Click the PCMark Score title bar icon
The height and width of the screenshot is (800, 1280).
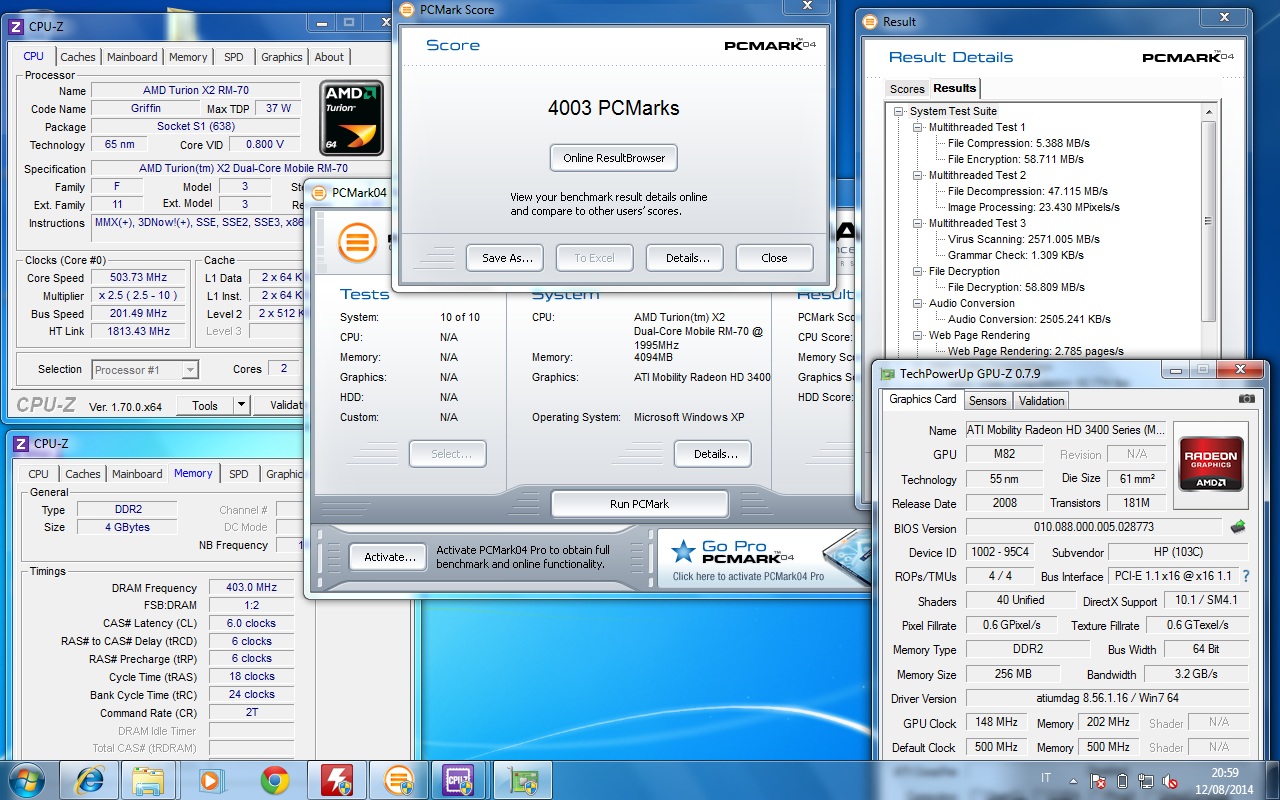click(406, 10)
